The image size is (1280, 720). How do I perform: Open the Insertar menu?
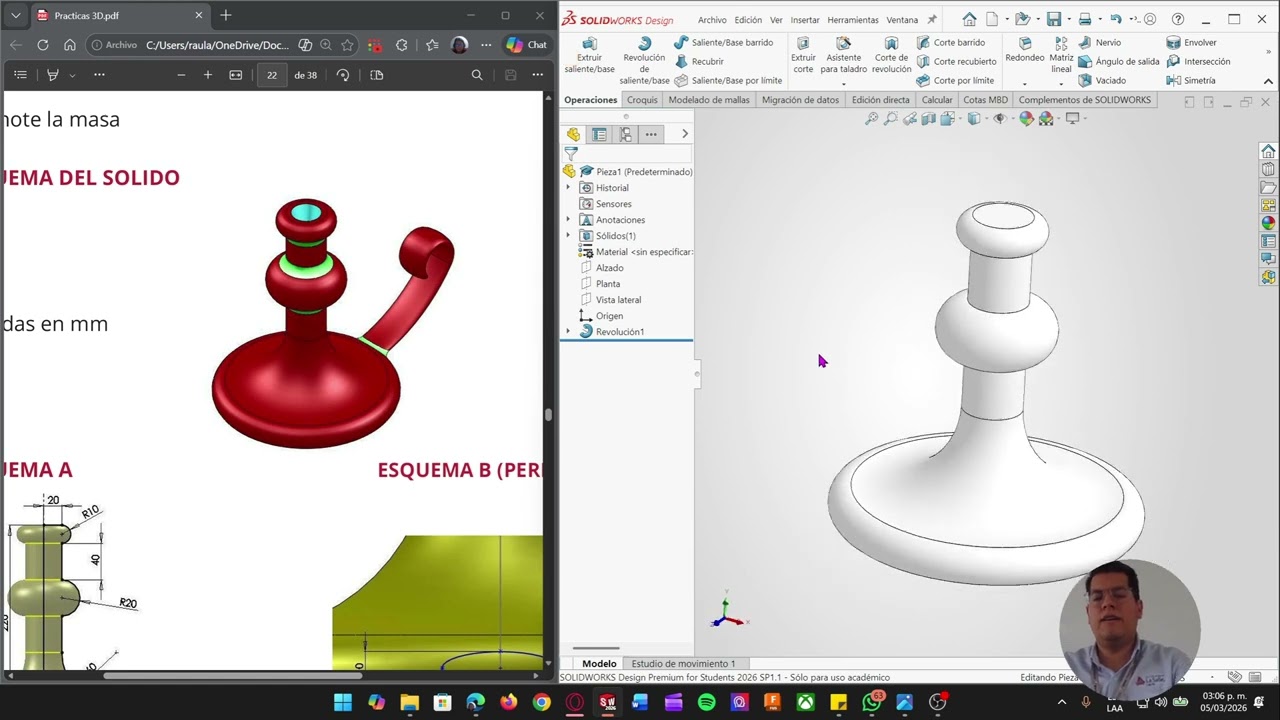(805, 20)
